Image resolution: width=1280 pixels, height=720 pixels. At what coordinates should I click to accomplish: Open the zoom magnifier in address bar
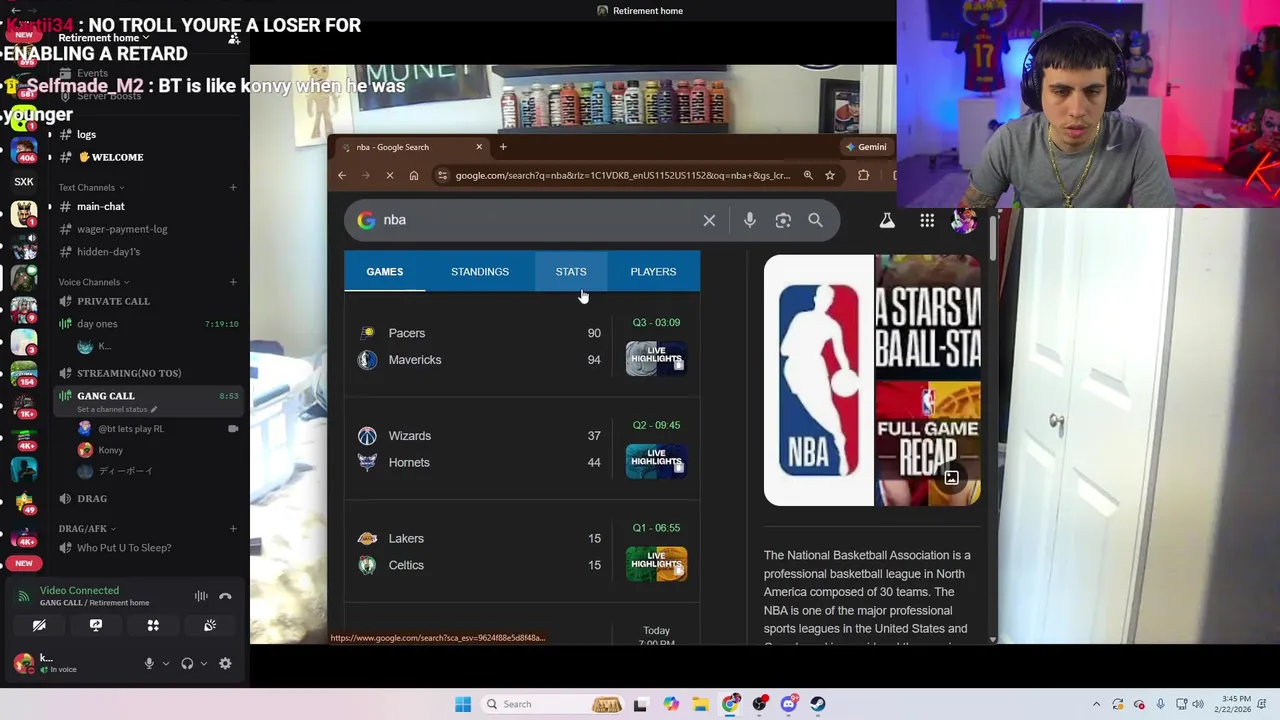808,175
